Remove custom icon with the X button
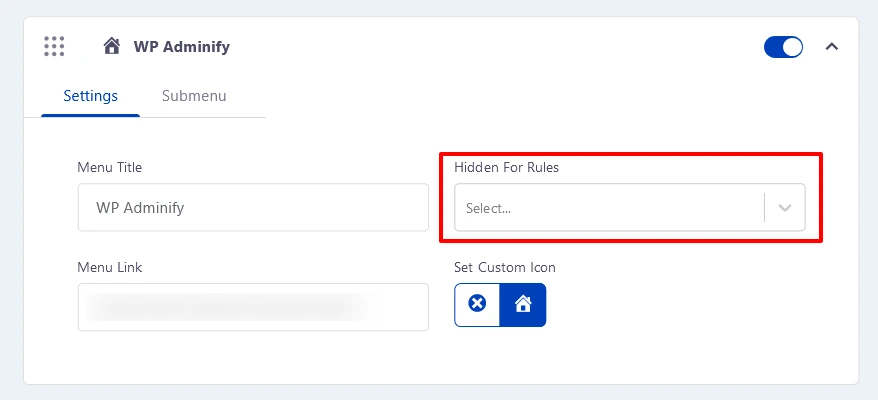The width and height of the screenshot is (878, 400). [477, 304]
